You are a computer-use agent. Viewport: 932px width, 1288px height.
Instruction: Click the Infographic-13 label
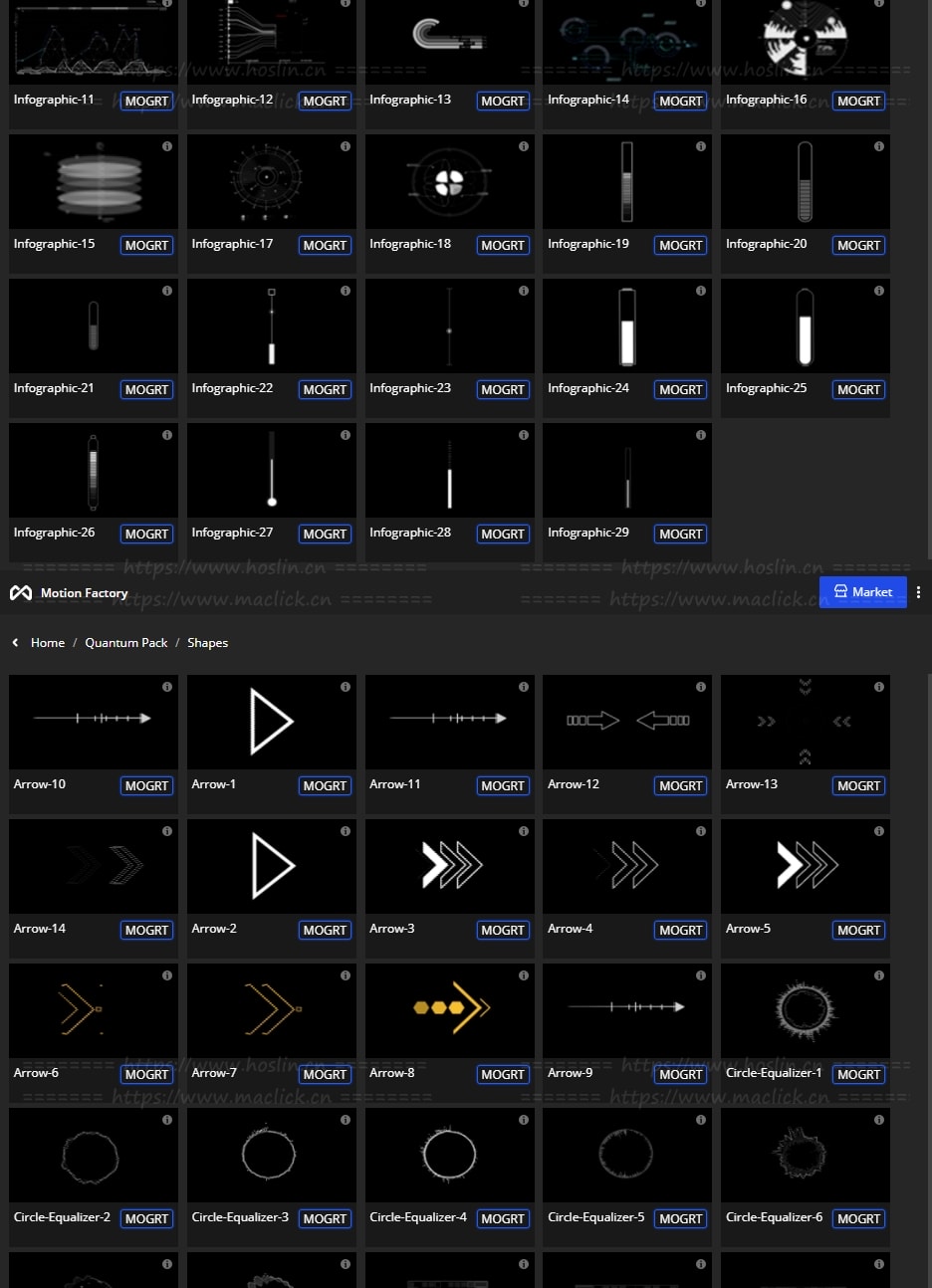coord(410,100)
